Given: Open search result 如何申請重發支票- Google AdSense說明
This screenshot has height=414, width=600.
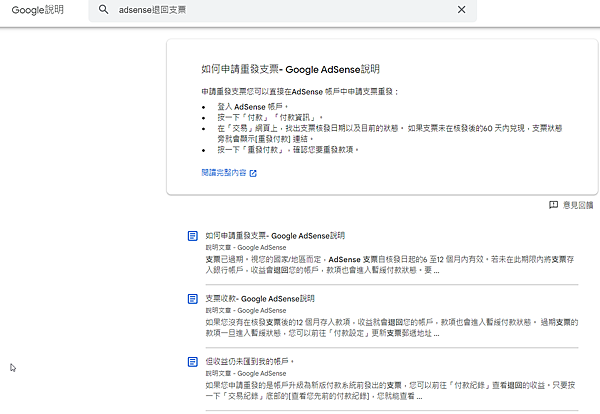Looking at the screenshot, I should 275,236.
